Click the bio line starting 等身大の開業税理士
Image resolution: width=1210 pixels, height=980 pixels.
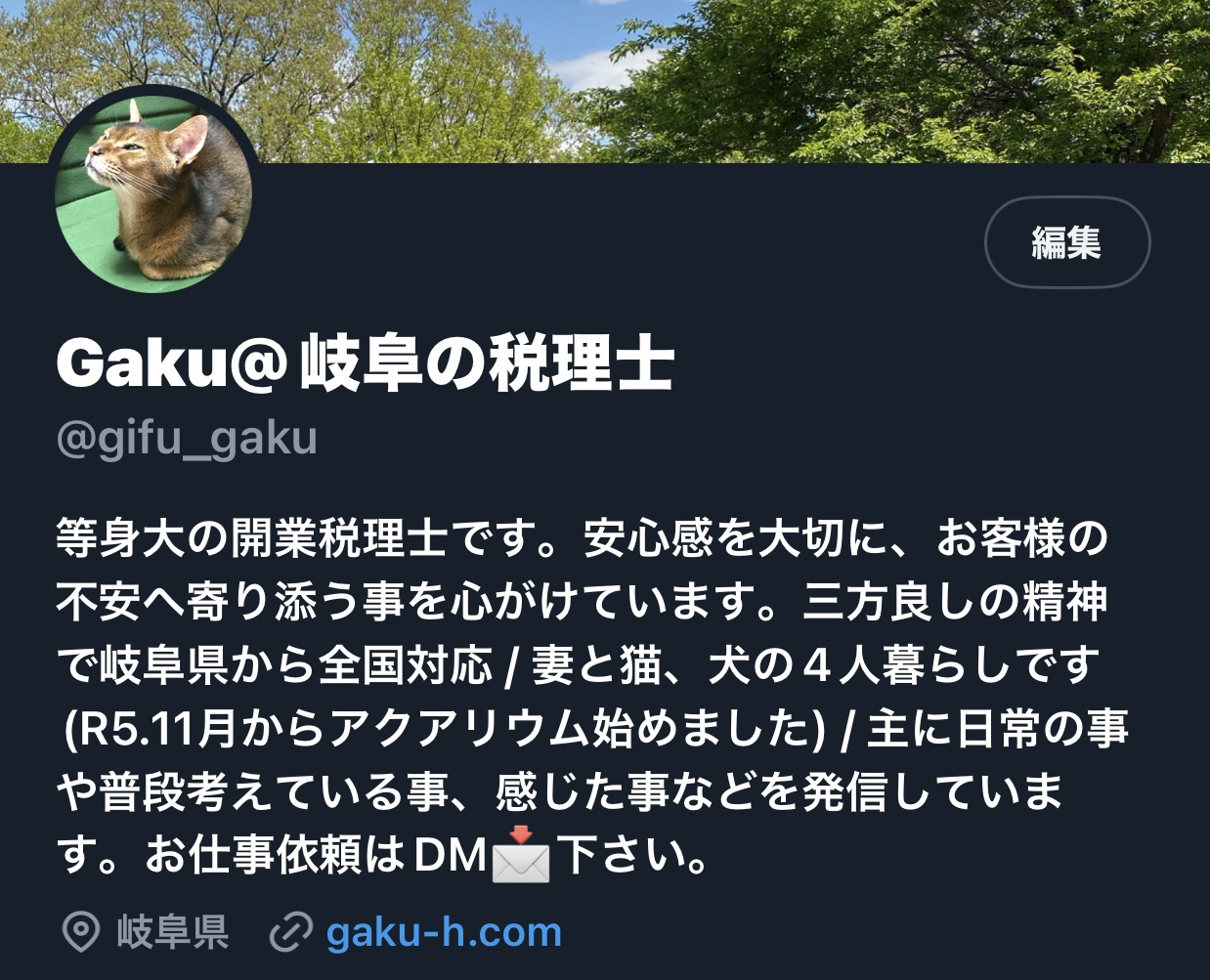coord(583,538)
